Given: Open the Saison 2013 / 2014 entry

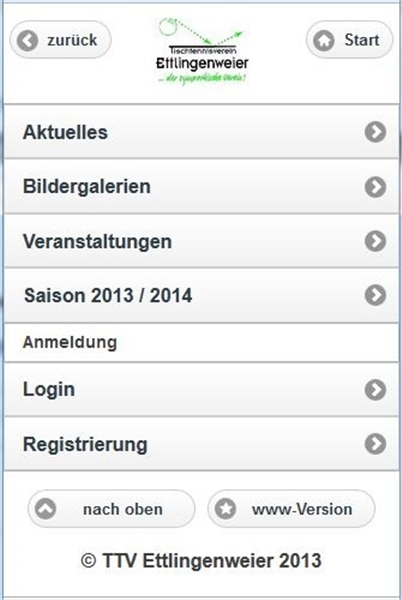Looking at the screenshot, I should click(x=201, y=295).
